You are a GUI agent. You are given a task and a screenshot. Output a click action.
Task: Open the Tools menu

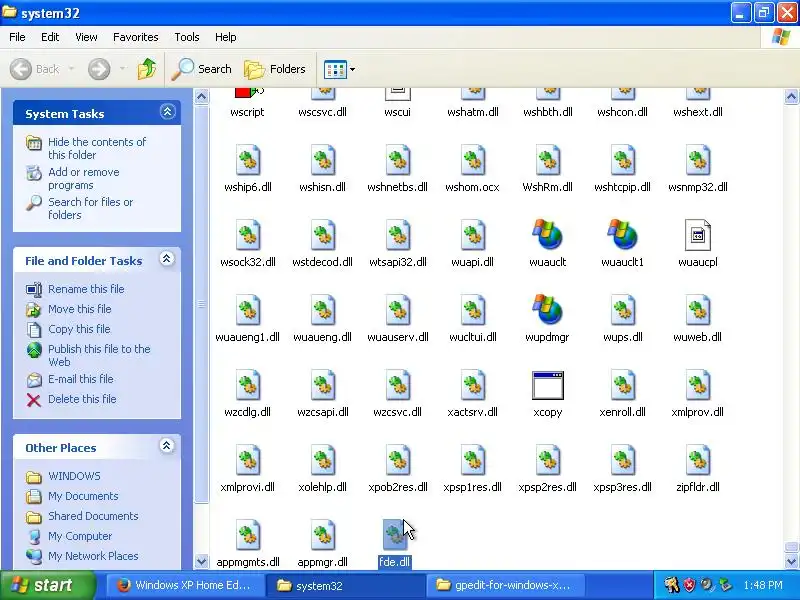[187, 37]
